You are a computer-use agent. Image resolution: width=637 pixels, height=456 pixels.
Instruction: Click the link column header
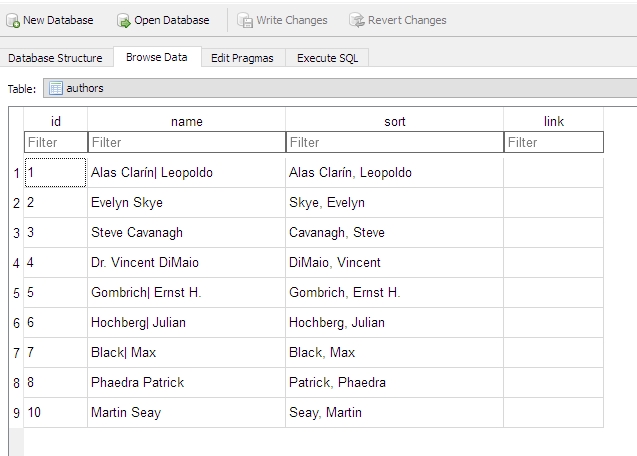[x=554, y=121]
